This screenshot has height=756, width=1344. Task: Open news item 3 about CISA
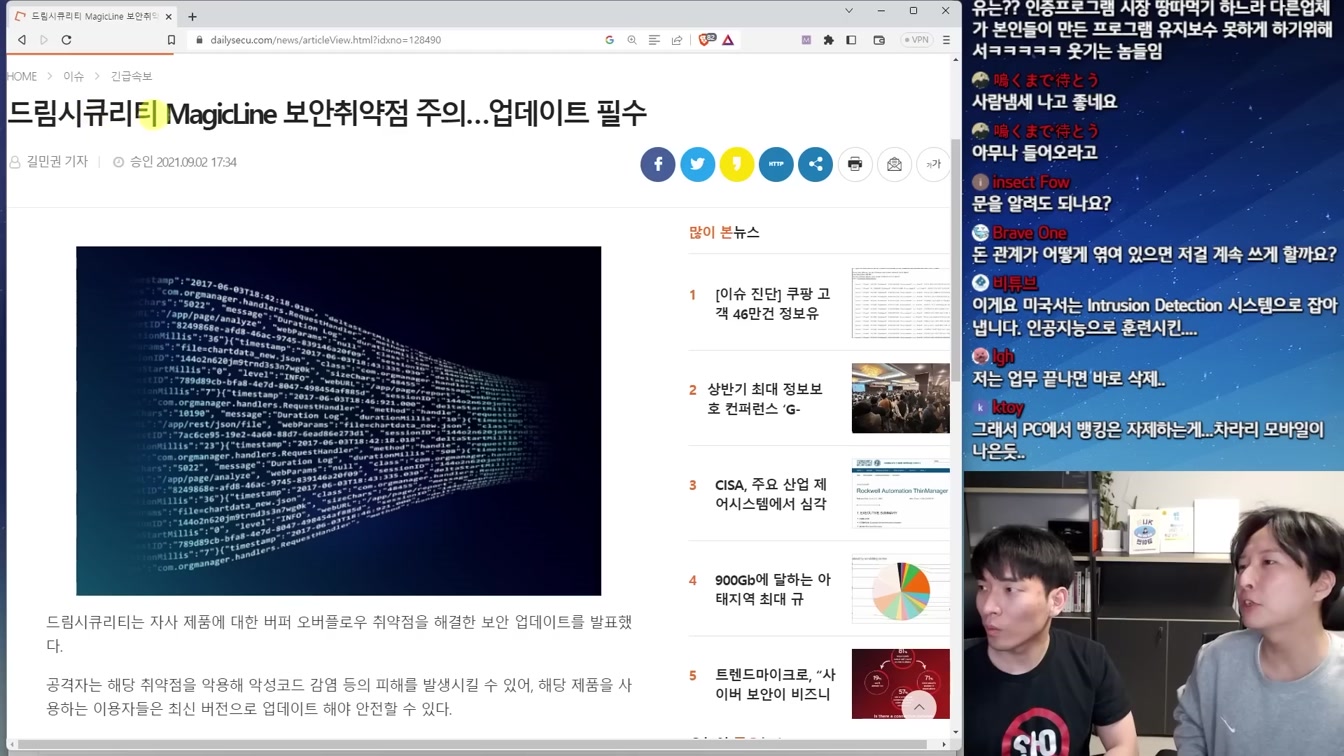[771, 494]
